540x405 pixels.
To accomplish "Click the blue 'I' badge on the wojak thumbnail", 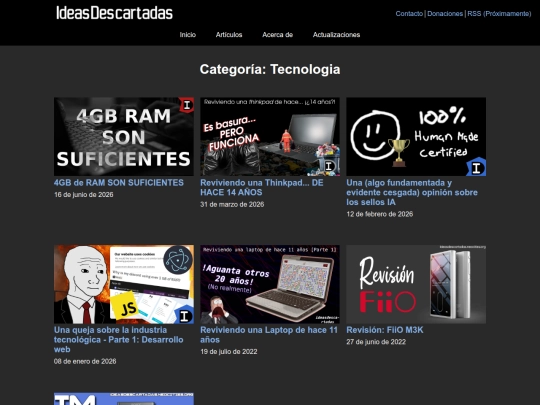I will (x=184, y=315).
